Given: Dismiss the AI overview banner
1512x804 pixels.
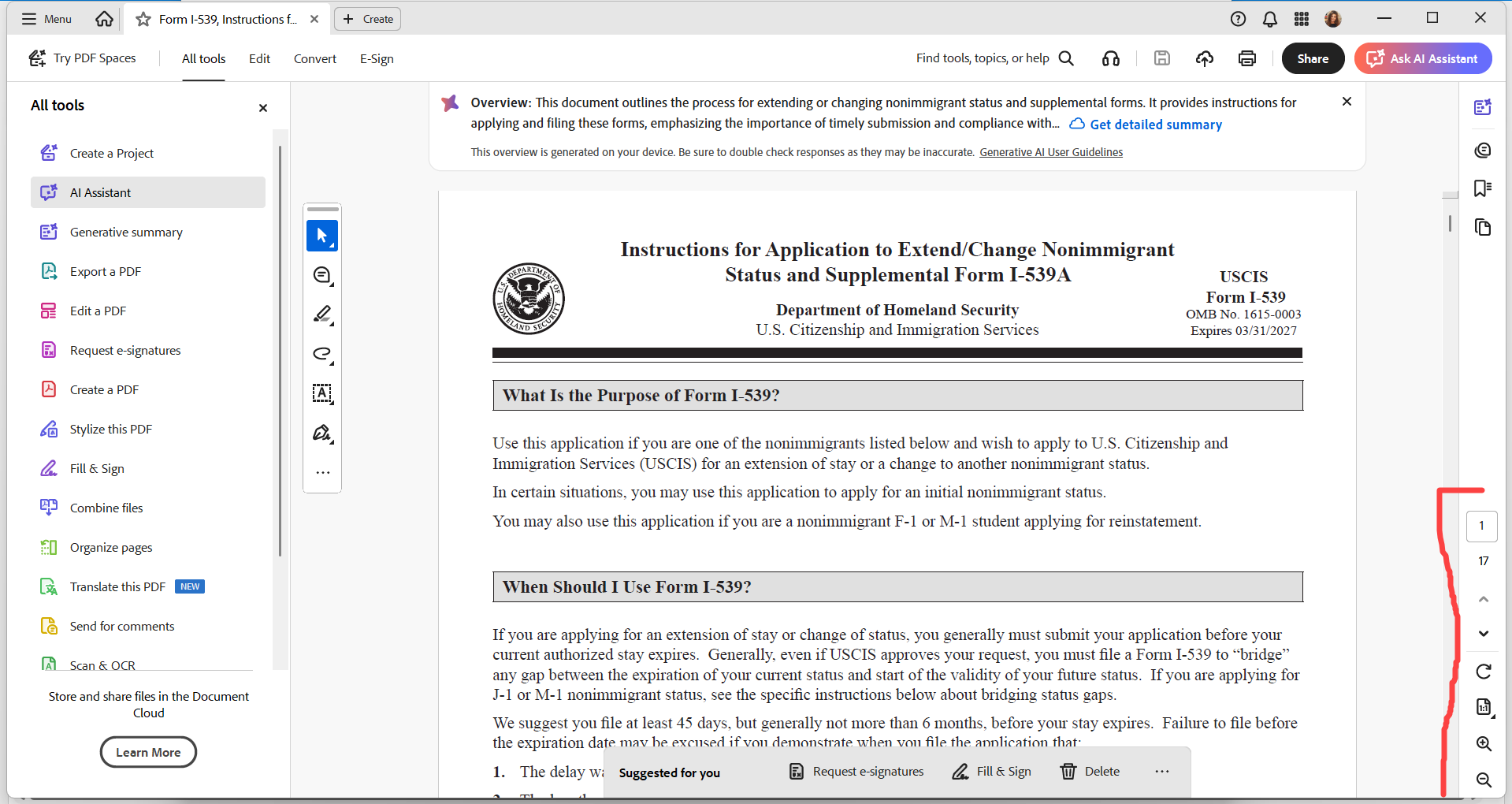Looking at the screenshot, I should pyautogui.click(x=1347, y=102).
